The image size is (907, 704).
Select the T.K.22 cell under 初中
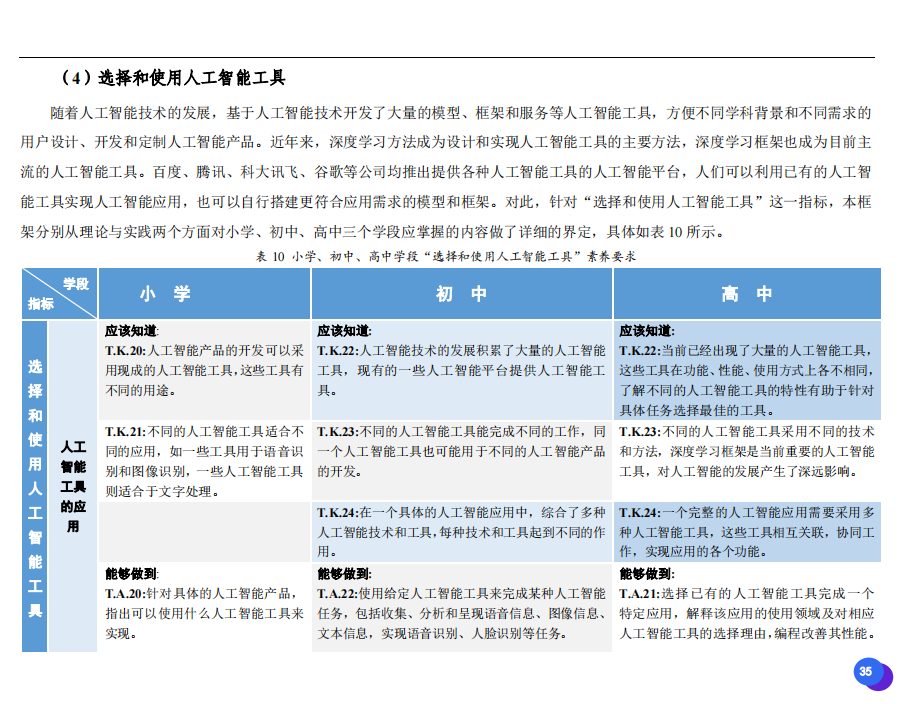point(461,370)
